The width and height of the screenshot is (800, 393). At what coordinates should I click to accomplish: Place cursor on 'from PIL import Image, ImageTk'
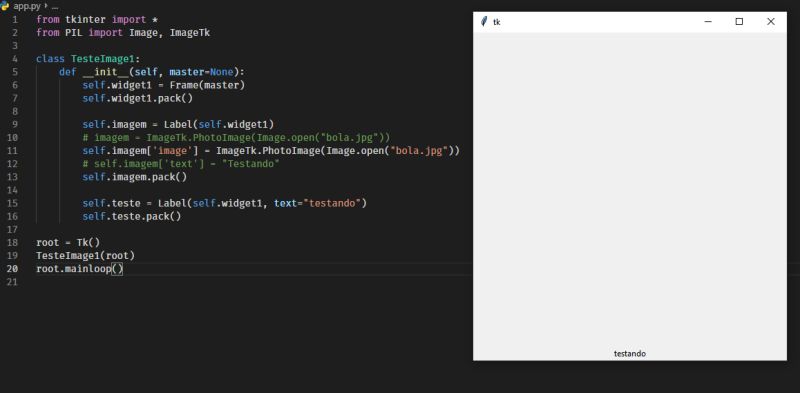pyautogui.click(x=123, y=33)
